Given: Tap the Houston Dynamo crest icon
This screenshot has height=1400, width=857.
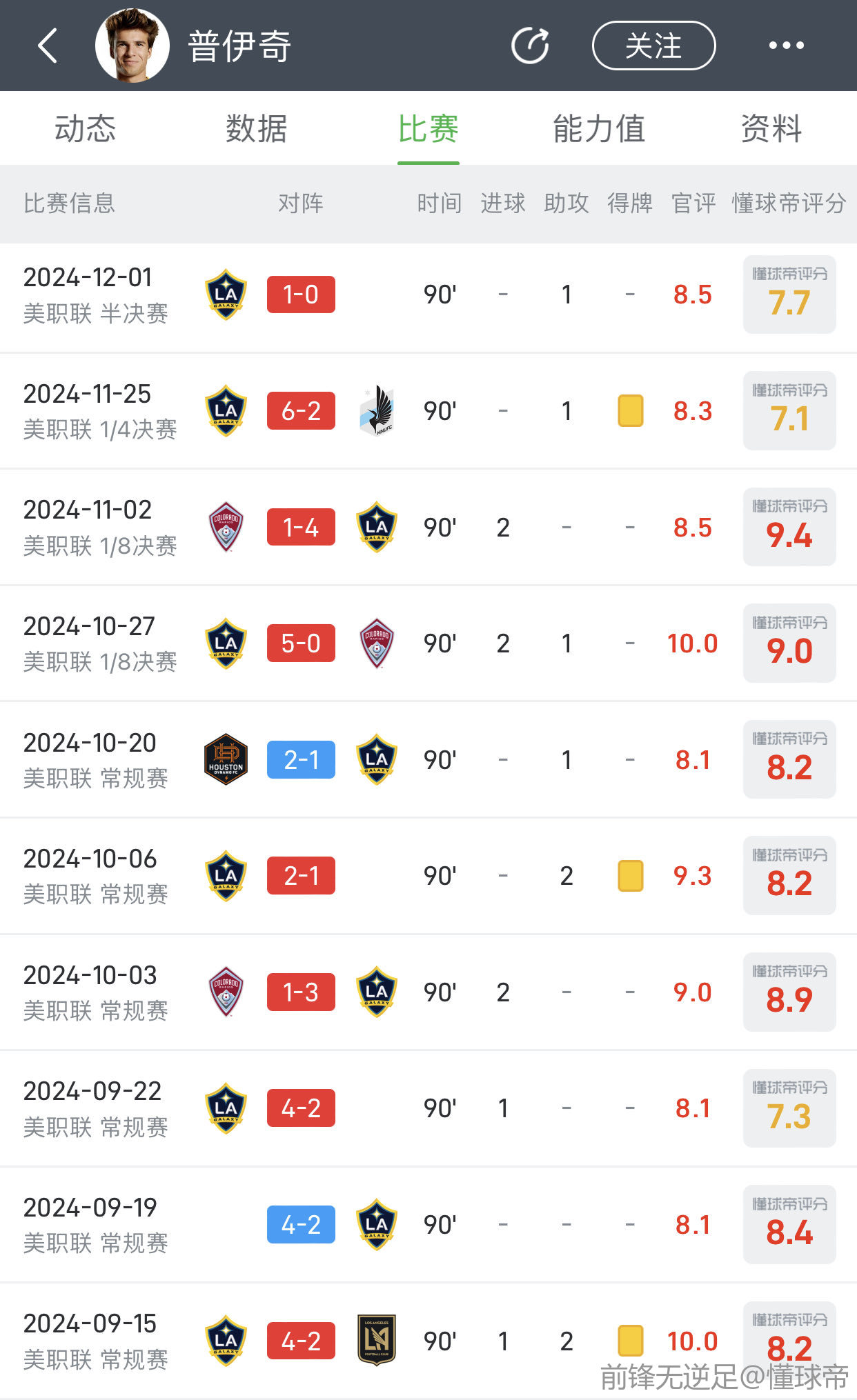Looking at the screenshot, I should 226,760.
